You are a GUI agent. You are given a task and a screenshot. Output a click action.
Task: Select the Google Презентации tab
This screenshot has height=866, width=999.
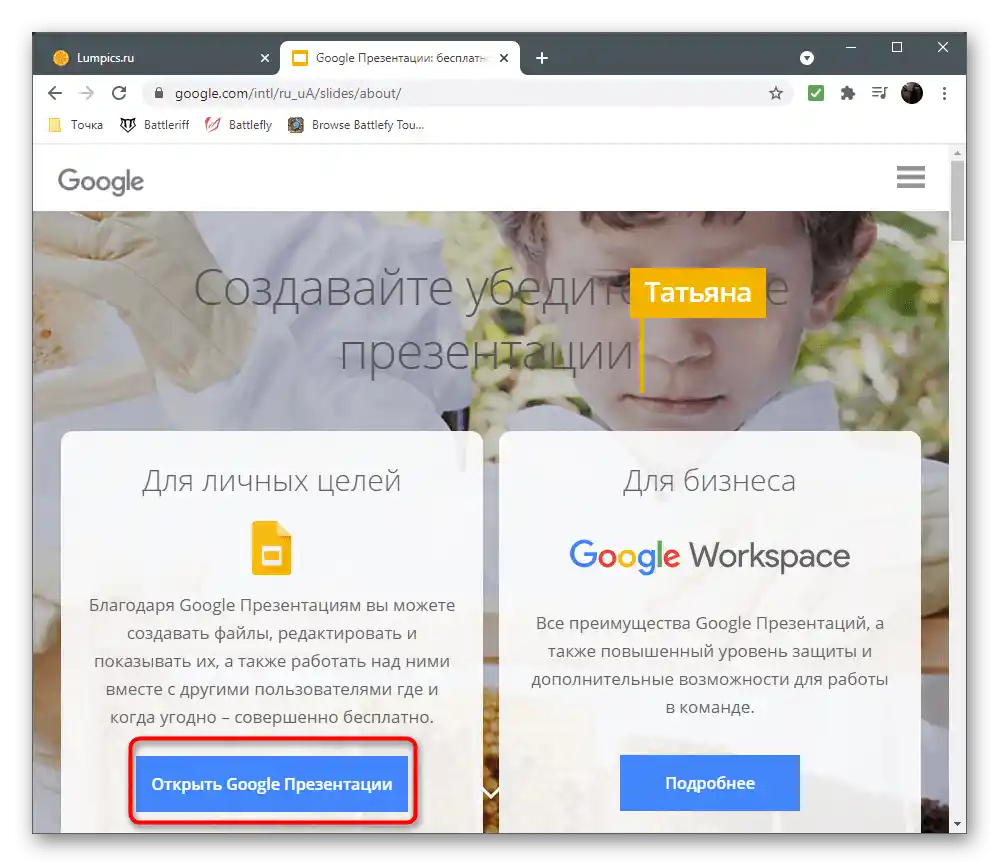(400, 58)
